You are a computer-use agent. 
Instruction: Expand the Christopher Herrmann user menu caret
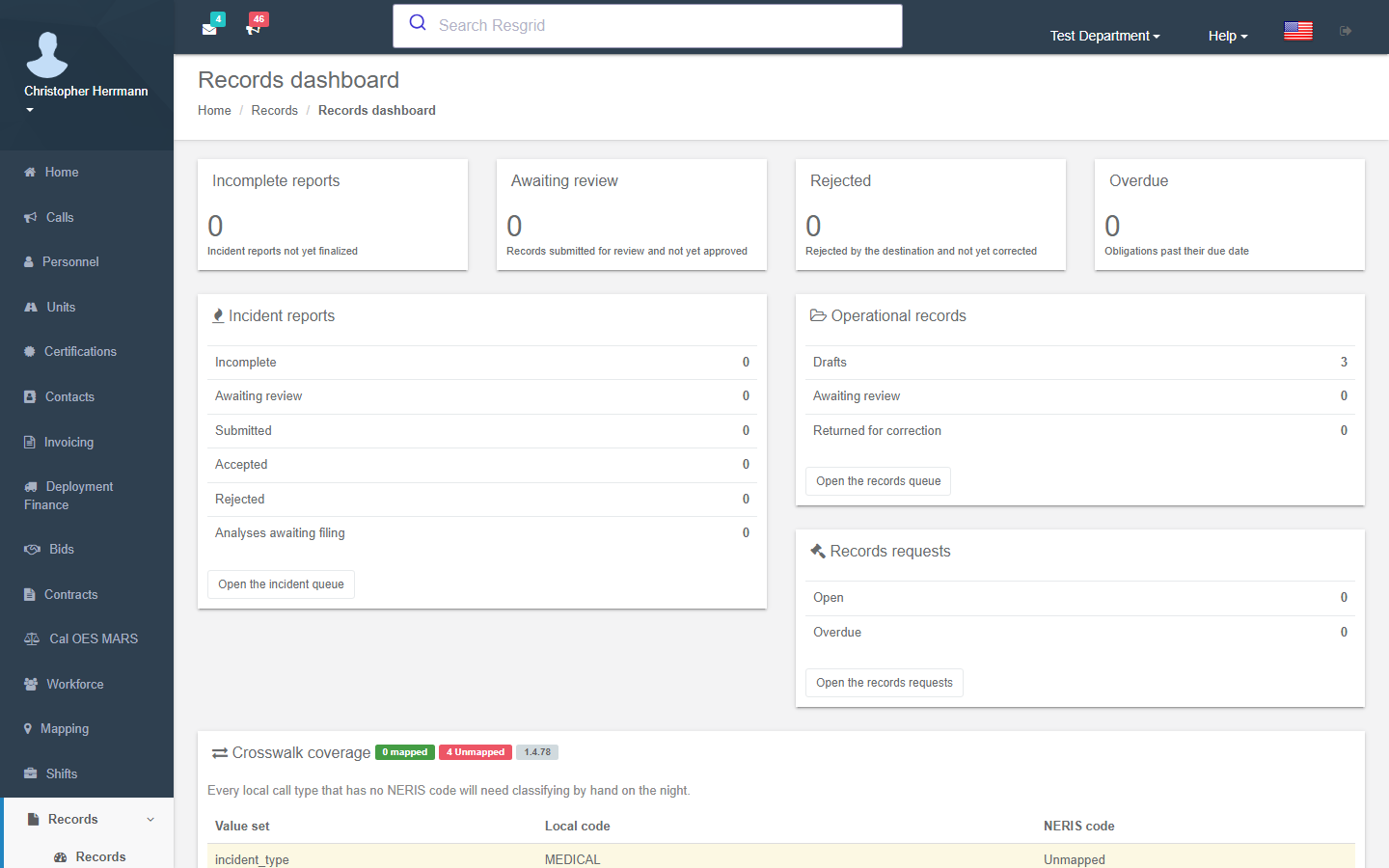tap(30, 110)
